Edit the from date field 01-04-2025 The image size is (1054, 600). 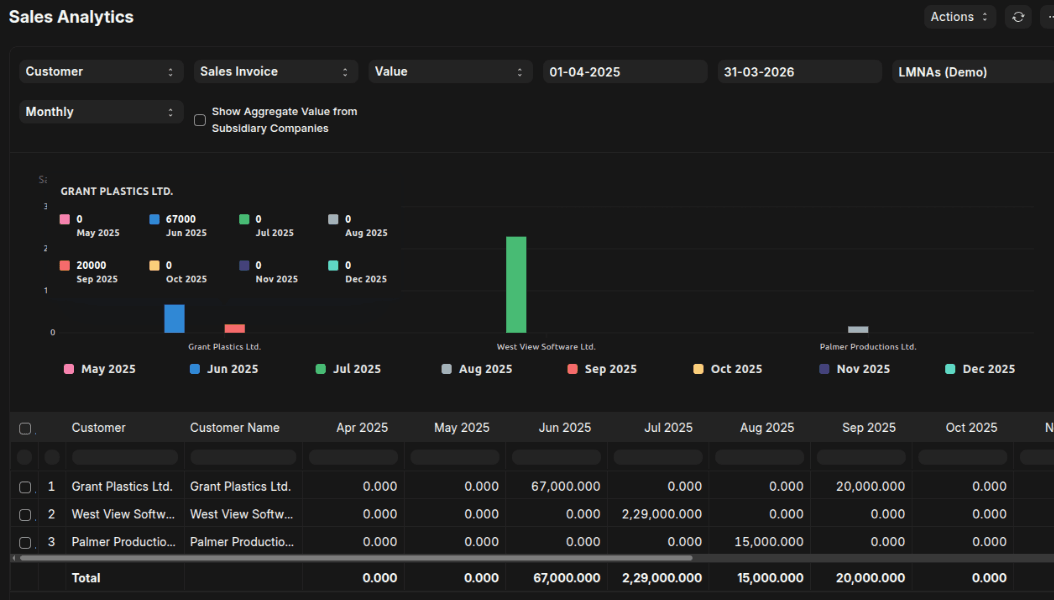click(625, 72)
